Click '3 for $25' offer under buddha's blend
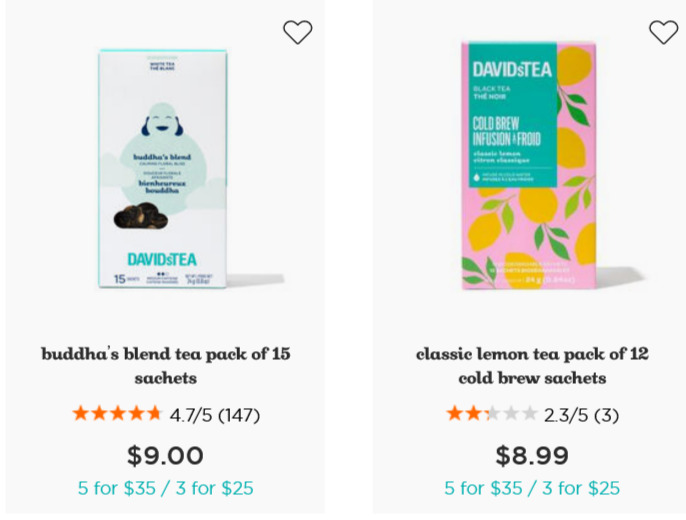 point(214,488)
